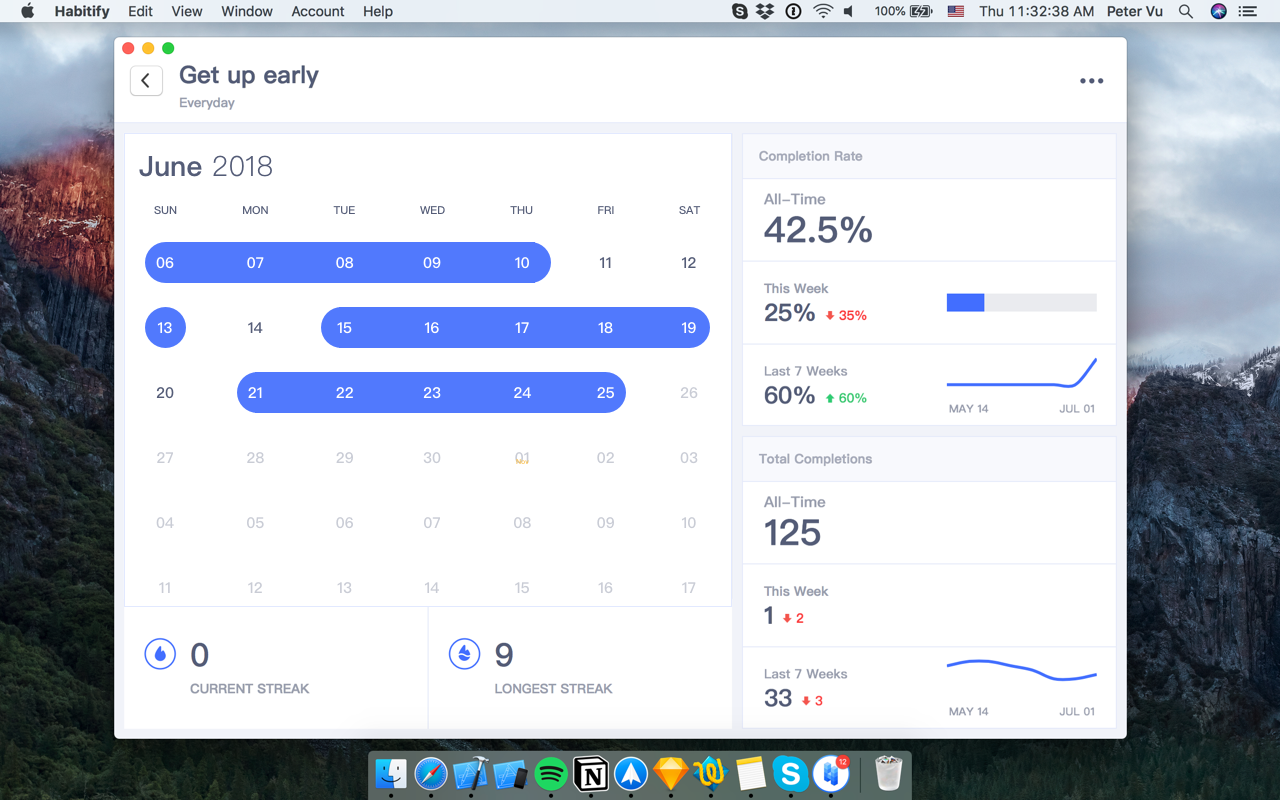
Task: Toggle completion for June 14
Action: click(x=255, y=327)
